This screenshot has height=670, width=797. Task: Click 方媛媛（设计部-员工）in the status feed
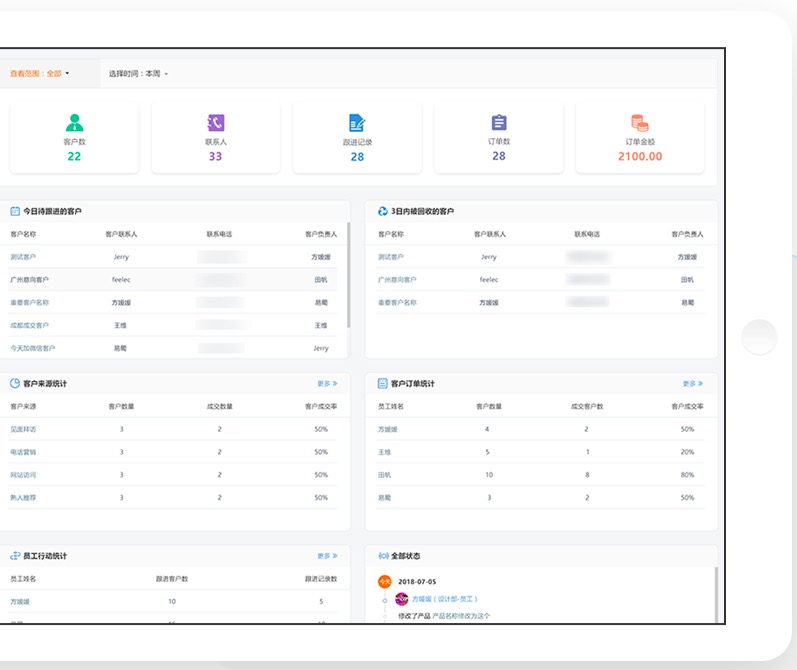coord(445,599)
